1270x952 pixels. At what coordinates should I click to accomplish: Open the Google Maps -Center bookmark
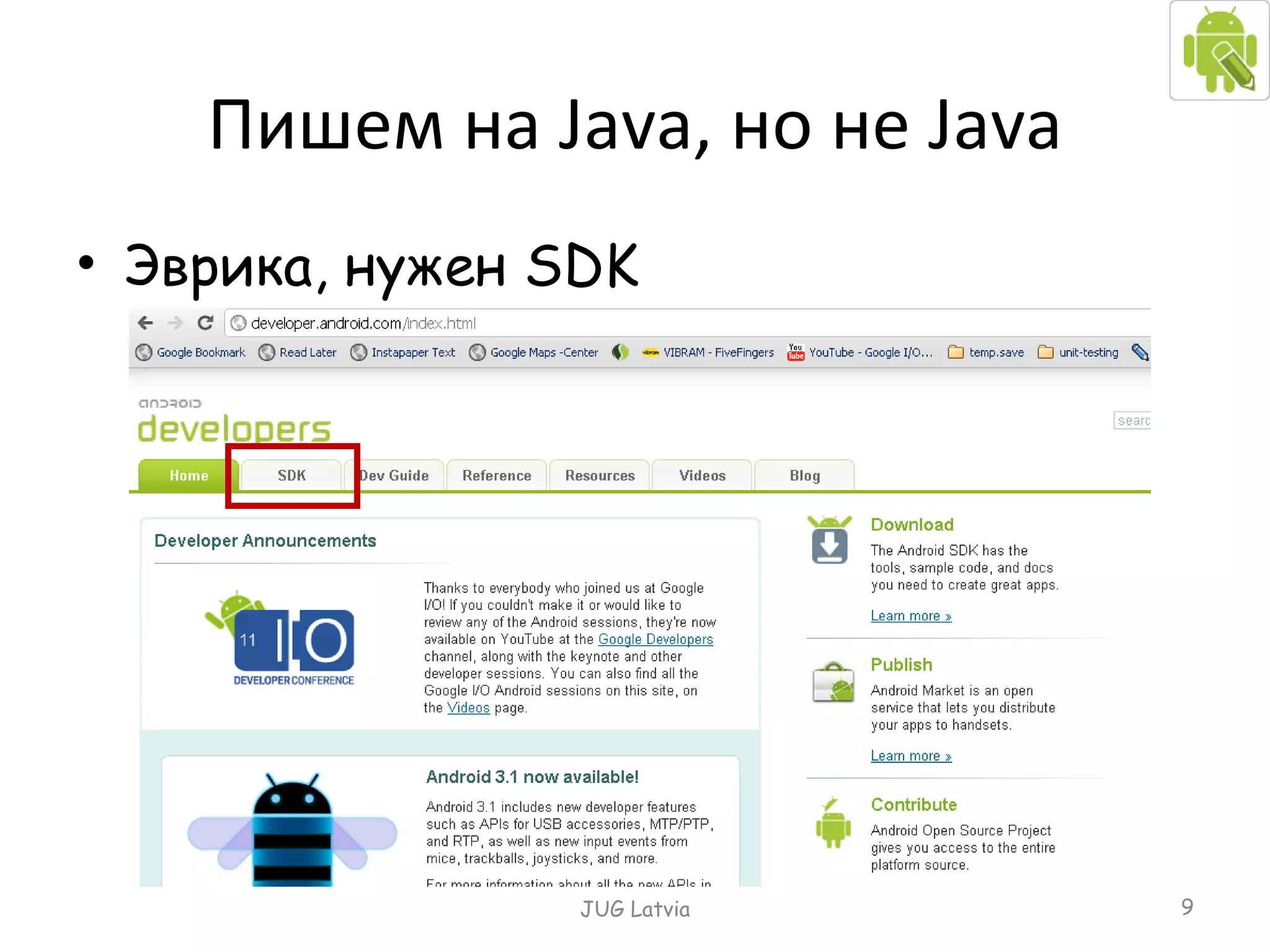[x=534, y=352]
